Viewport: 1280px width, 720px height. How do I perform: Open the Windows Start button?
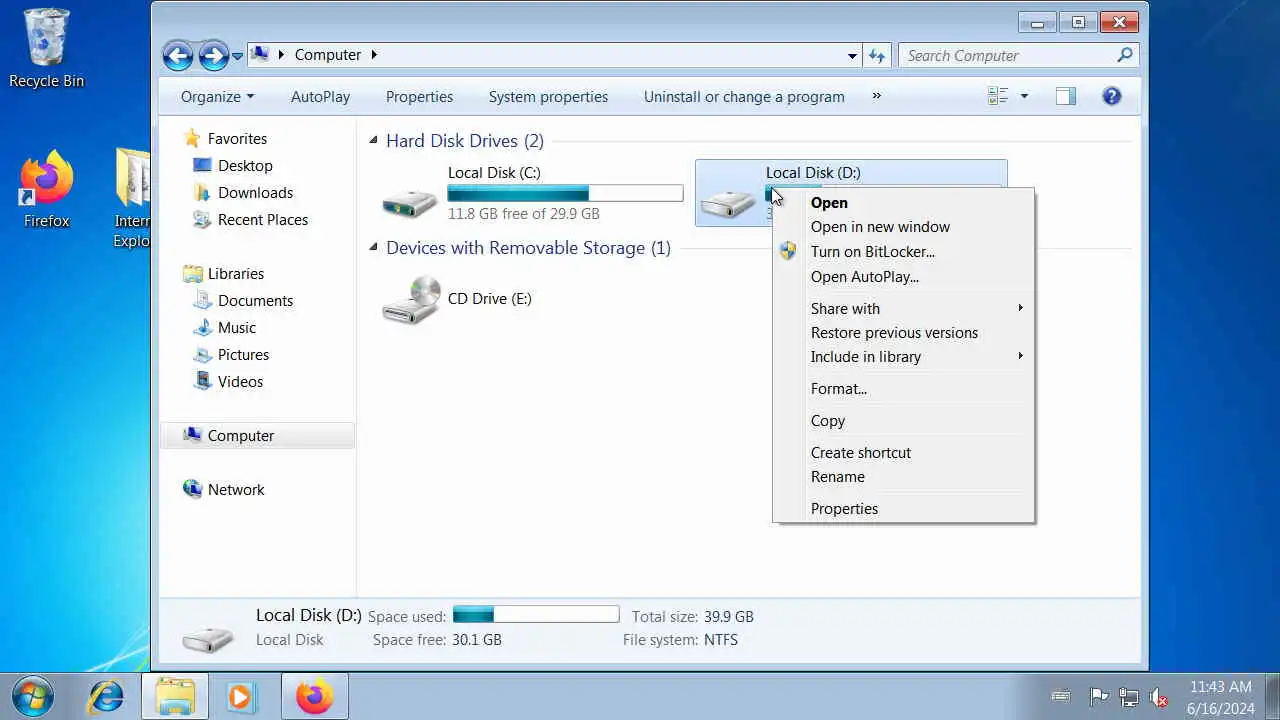33,696
